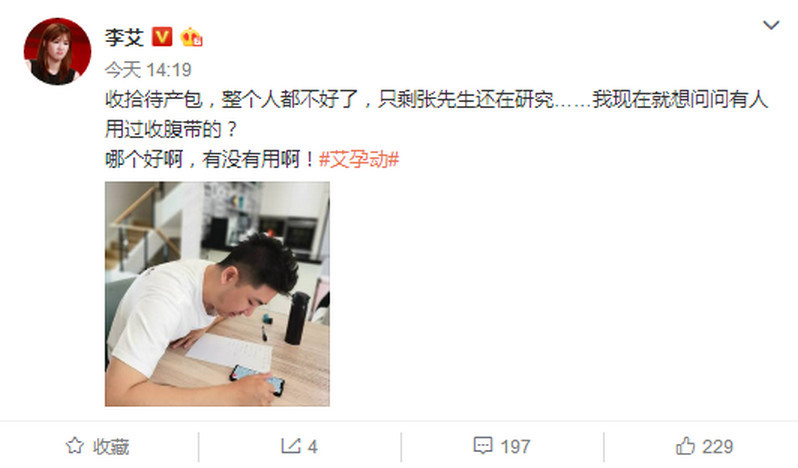
Task: Open the hashtag #艾孕动# topic
Action: [x=359, y=160]
